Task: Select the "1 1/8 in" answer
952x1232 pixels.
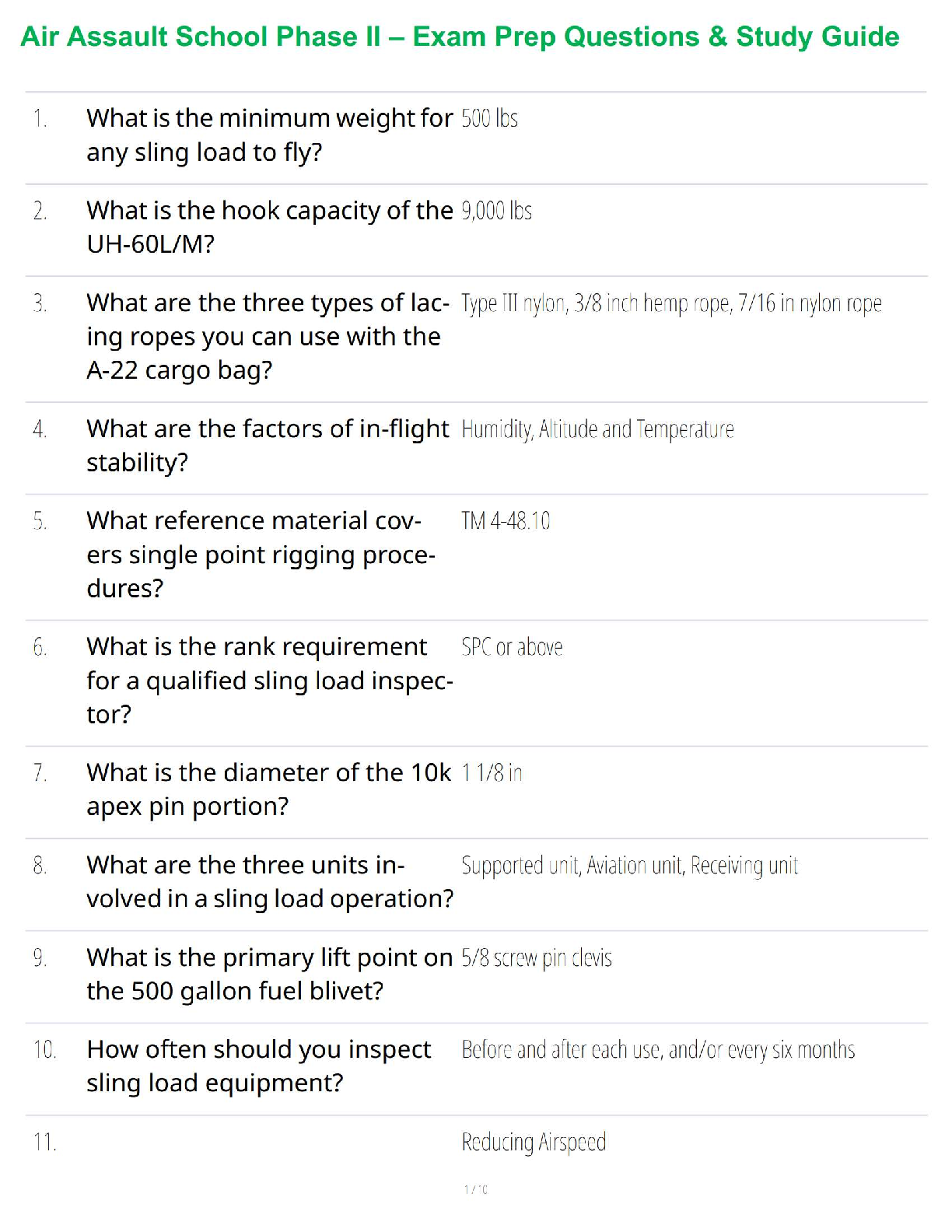Action: pos(492,773)
